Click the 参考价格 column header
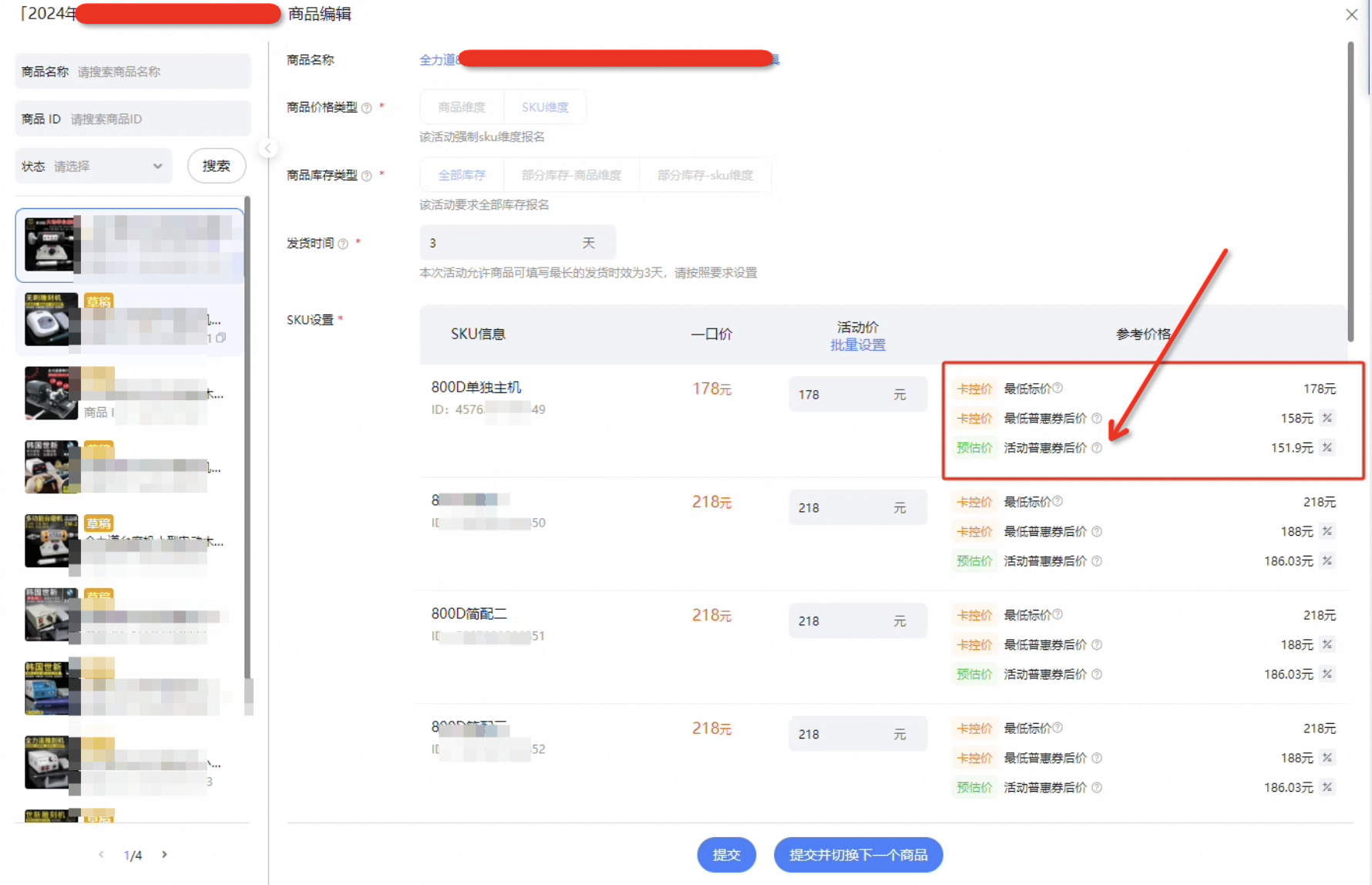Screen dimensions: 1372x885 (1143, 334)
